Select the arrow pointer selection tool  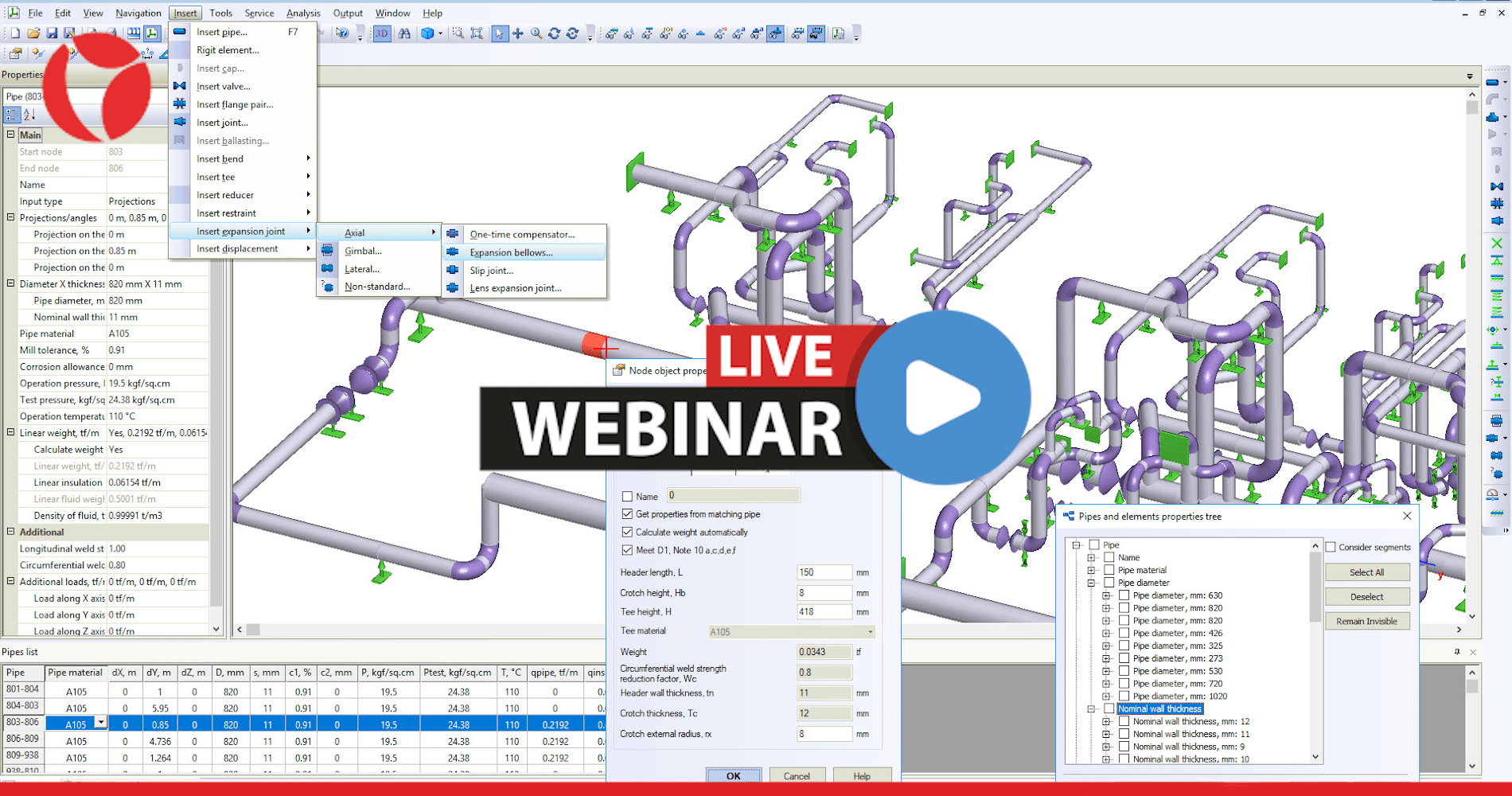499,33
